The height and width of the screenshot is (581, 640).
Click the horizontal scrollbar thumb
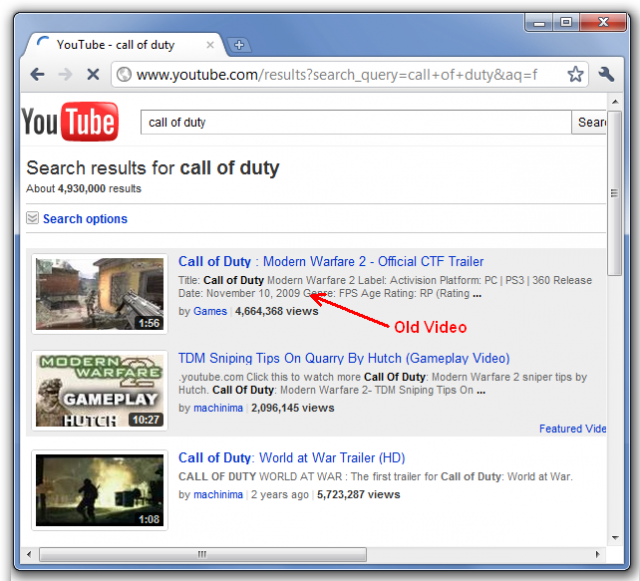200,553
